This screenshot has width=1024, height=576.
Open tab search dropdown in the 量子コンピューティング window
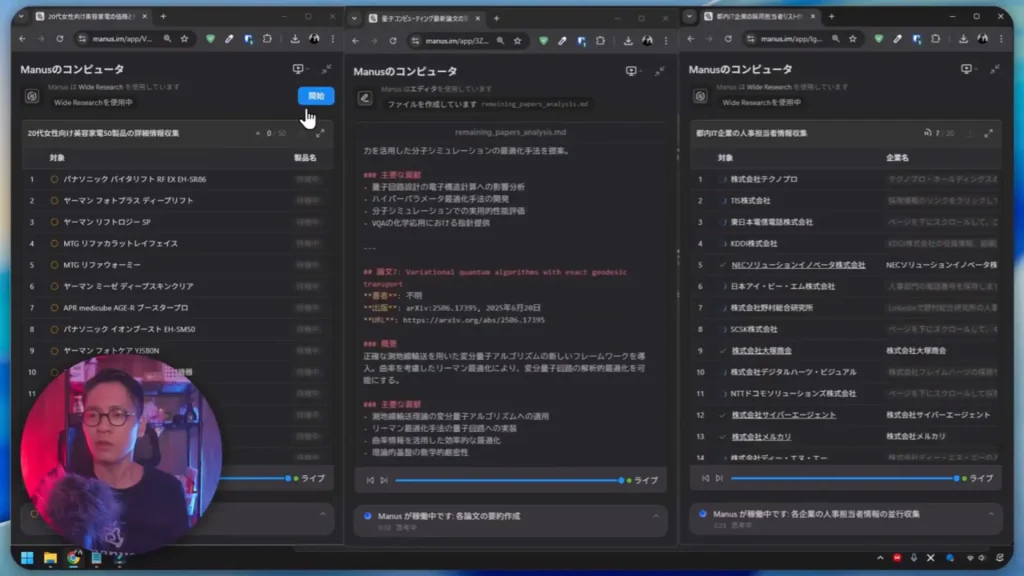pyautogui.click(x=354, y=18)
